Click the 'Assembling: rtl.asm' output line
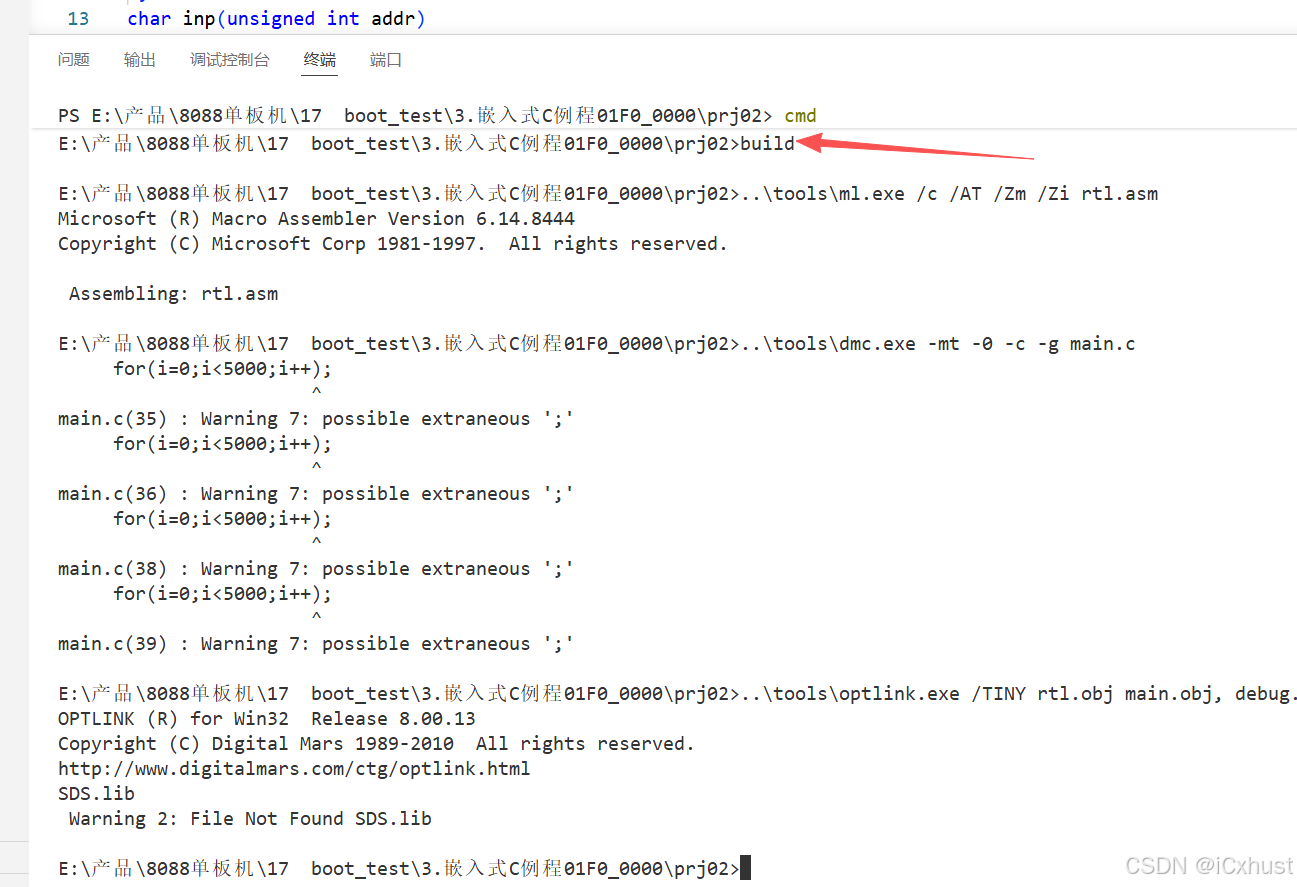Image resolution: width=1297 pixels, height=887 pixels. pyautogui.click(x=174, y=294)
